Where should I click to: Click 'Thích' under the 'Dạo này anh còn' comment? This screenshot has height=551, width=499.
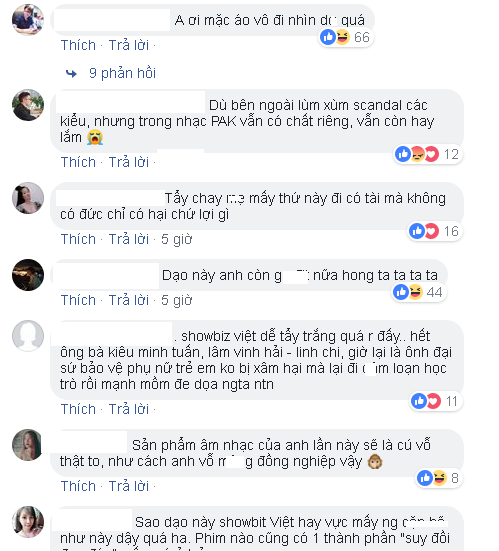[78, 300]
